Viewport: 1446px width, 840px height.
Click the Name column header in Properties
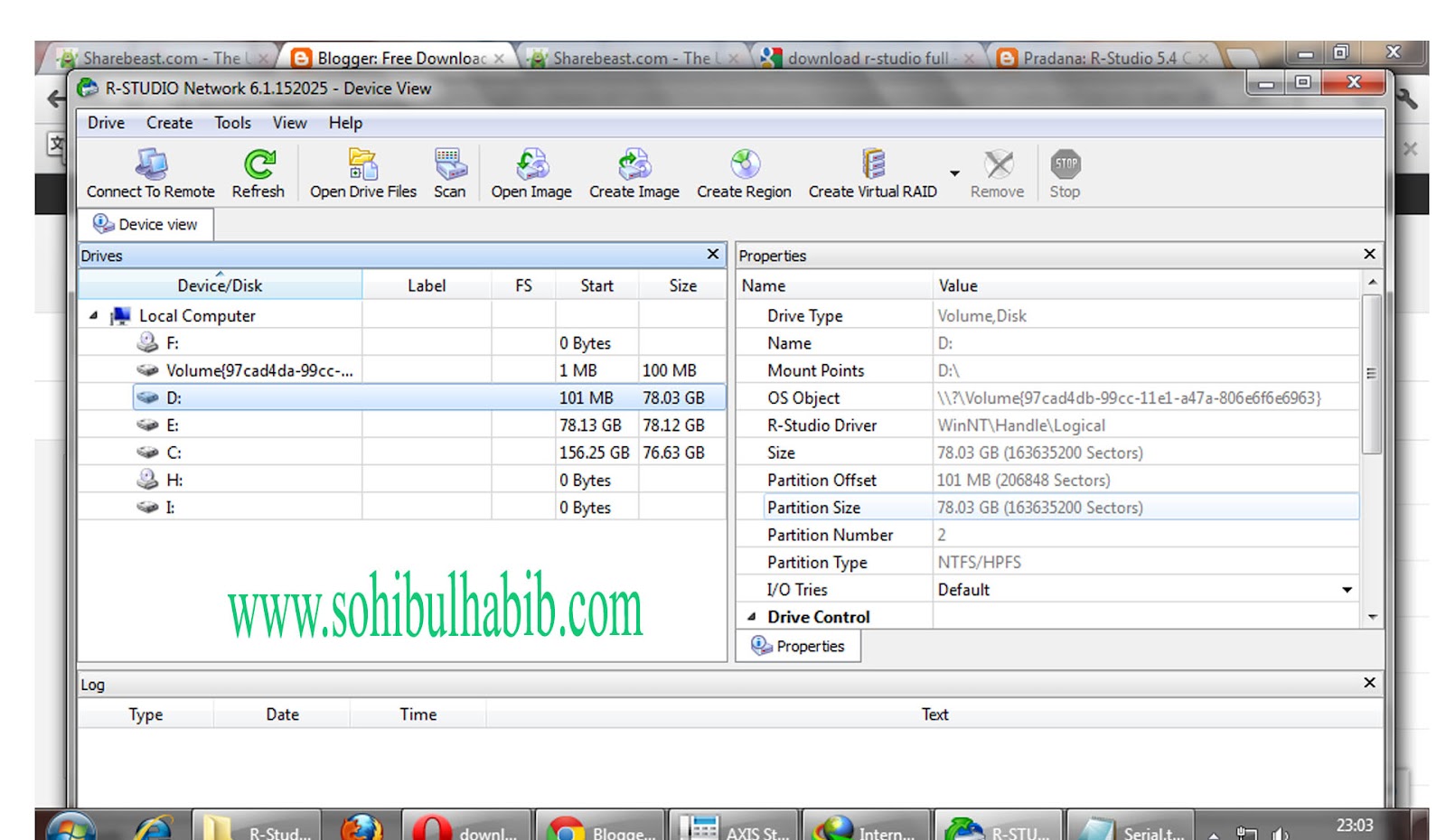pos(834,285)
